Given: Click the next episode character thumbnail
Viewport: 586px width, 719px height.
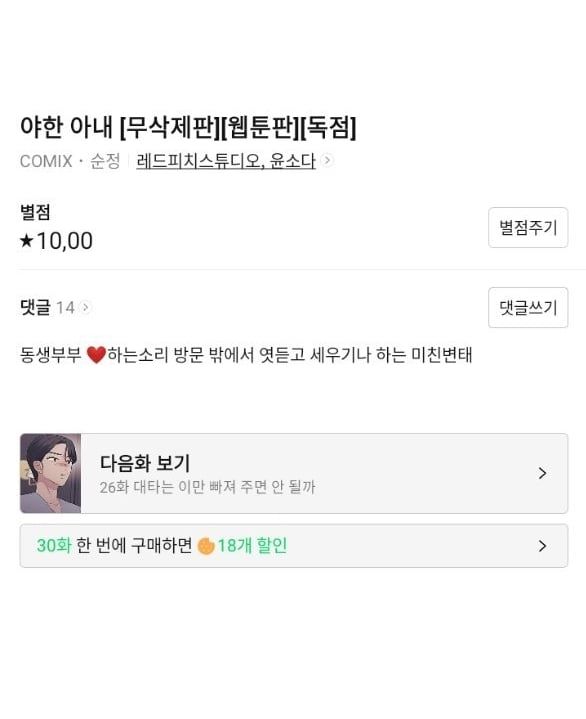Looking at the screenshot, I should click(x=50, y=473).
